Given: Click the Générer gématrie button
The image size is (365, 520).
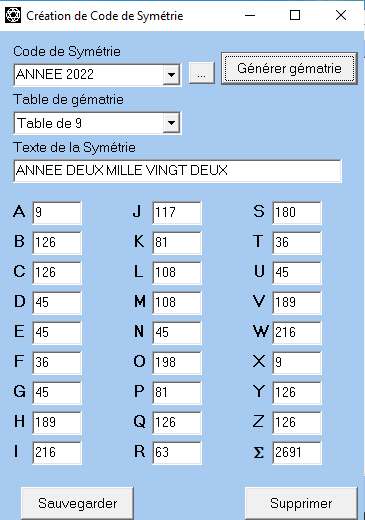Looking at the screenshot, I should (289, 68).
